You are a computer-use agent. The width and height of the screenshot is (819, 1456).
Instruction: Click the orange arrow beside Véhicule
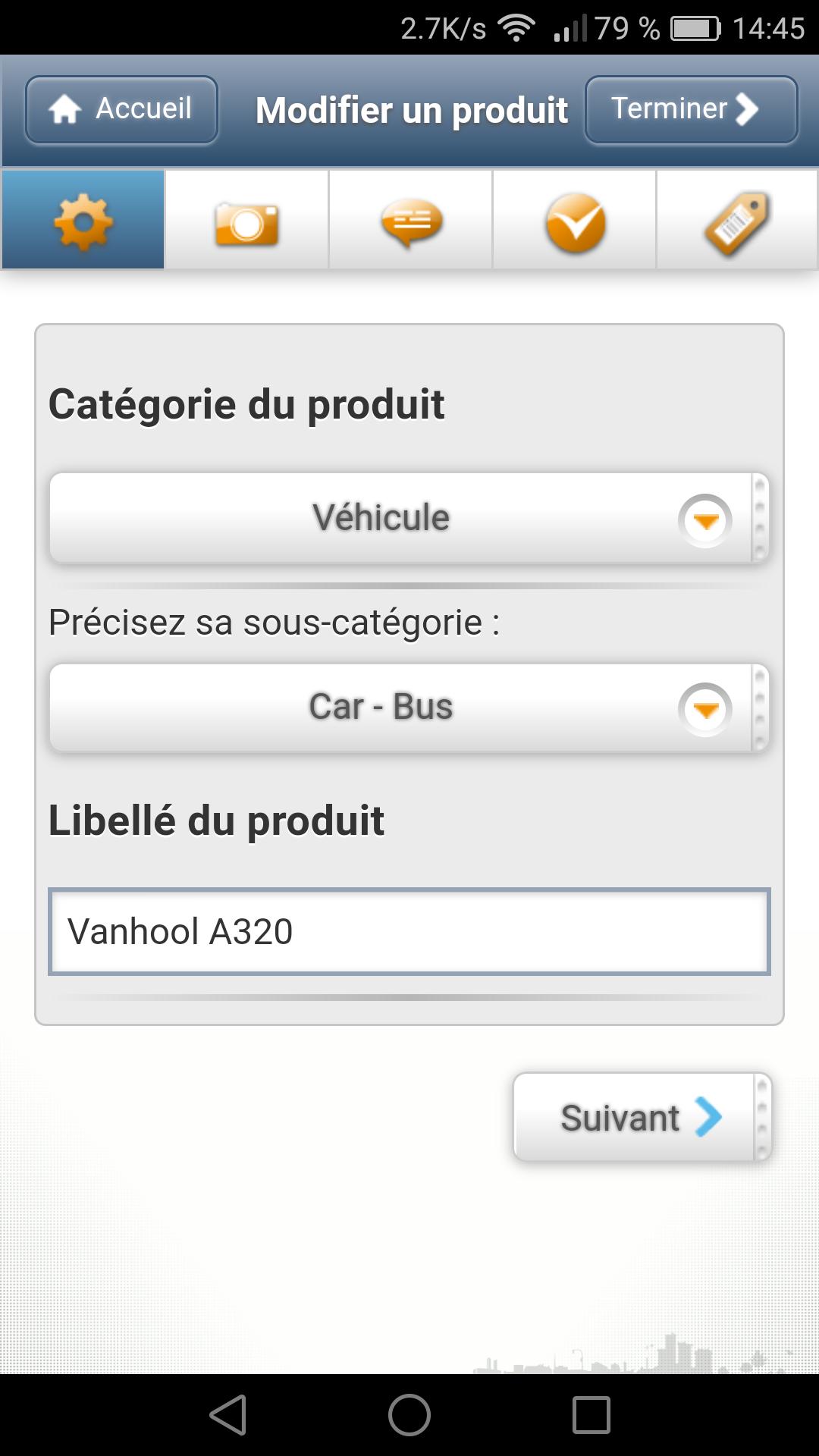[x=705, y=521]
